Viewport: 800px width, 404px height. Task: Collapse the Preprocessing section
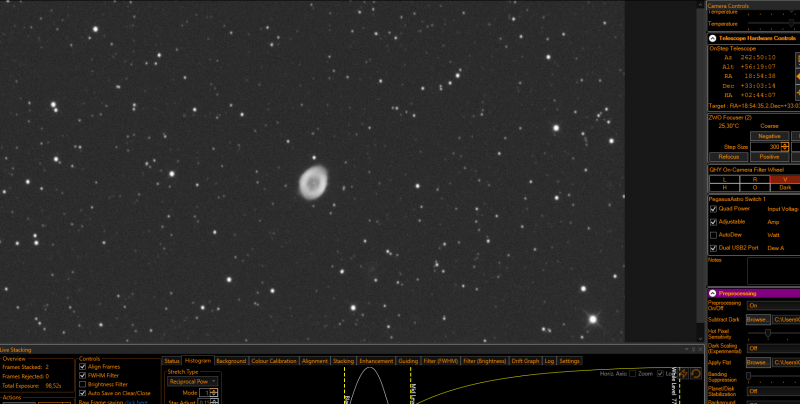[x=712, y=293]
